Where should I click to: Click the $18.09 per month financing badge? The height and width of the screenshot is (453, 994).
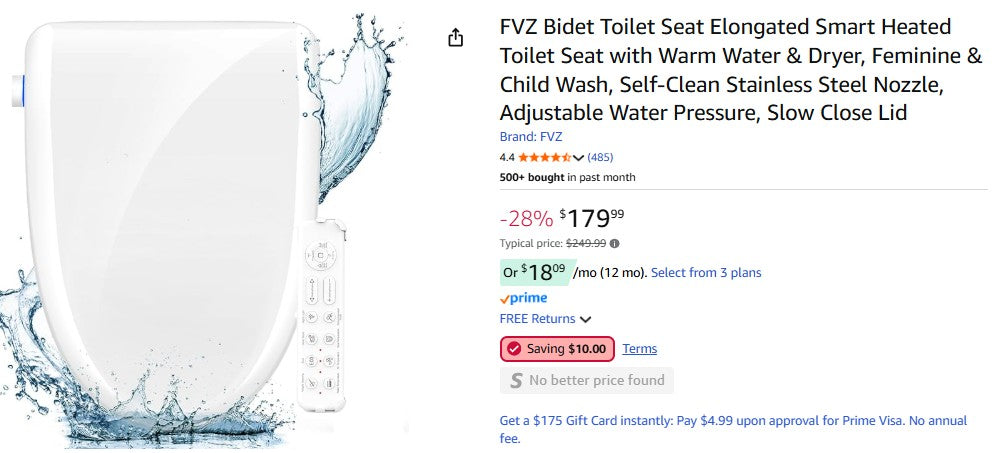coord(535,271)
